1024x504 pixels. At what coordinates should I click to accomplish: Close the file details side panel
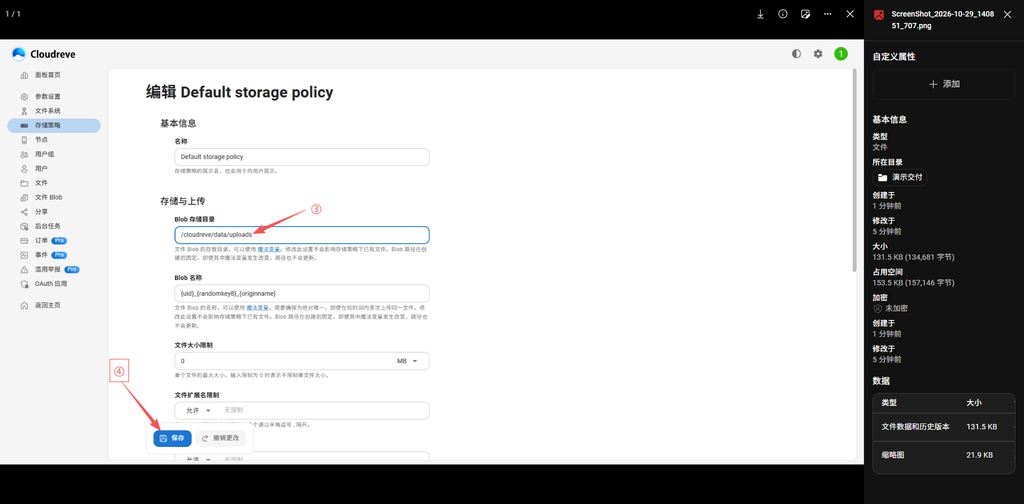pos(1006,14)
